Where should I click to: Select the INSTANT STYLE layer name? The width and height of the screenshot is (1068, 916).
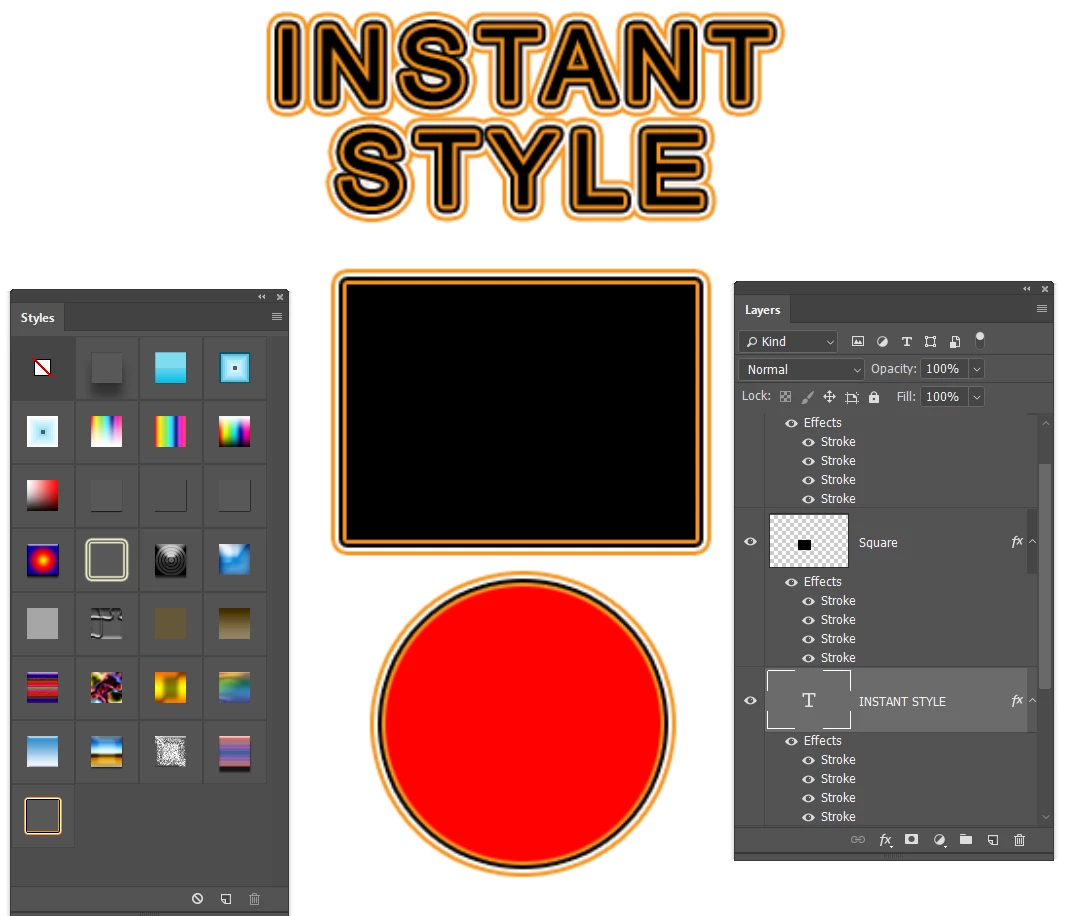(902, 701)
